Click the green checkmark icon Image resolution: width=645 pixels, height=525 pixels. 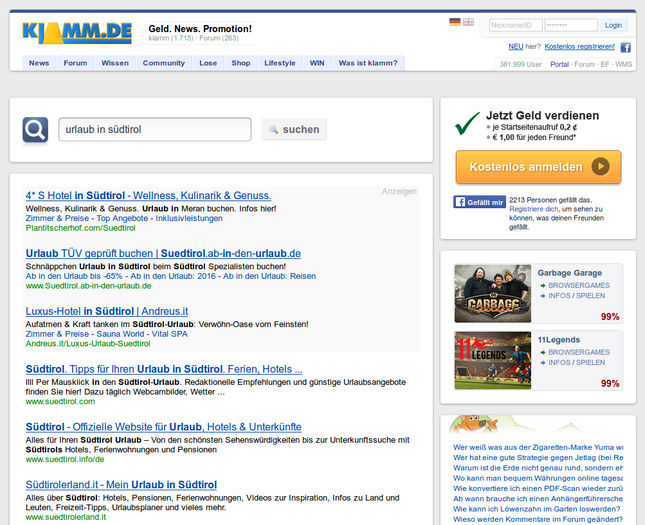467,123
